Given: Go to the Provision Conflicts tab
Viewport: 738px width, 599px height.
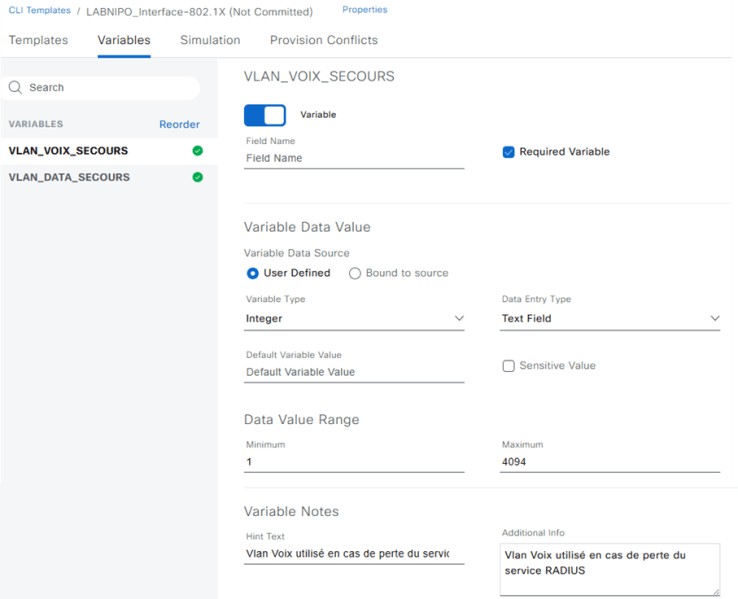Looking at the screenshot, I should [323, 40].
